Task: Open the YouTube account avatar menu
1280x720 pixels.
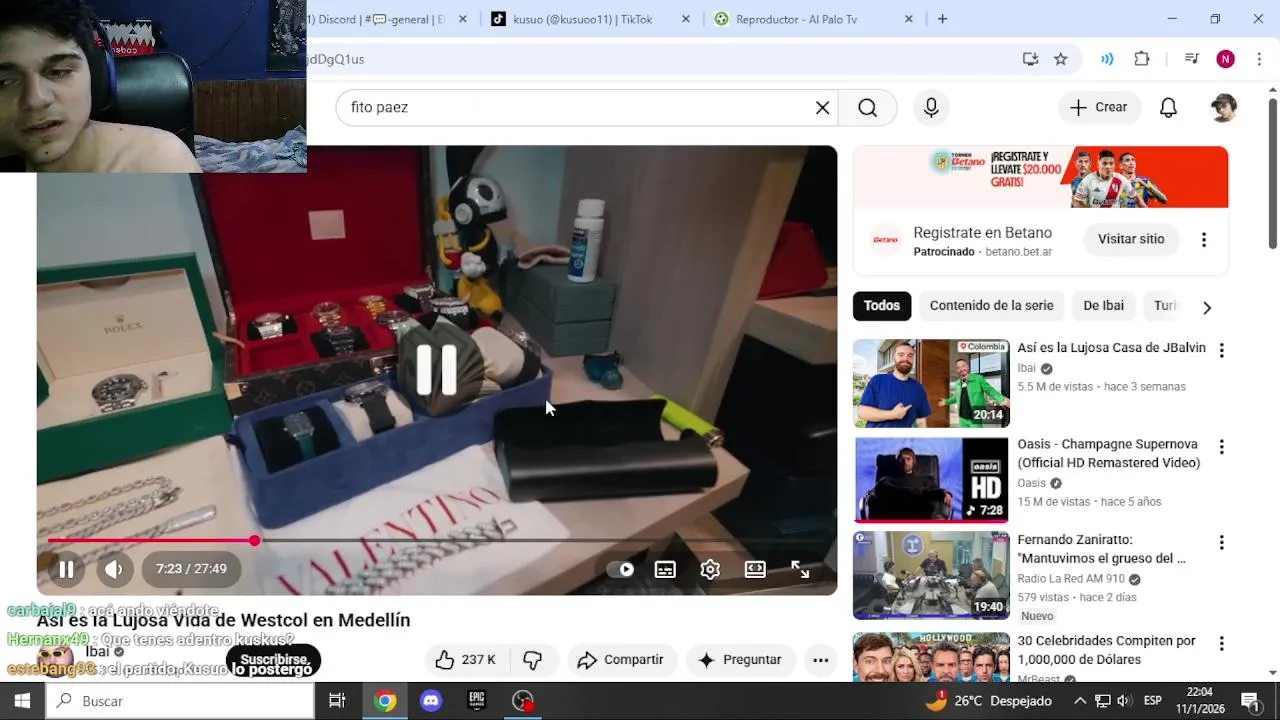Action: point(1223,107)
